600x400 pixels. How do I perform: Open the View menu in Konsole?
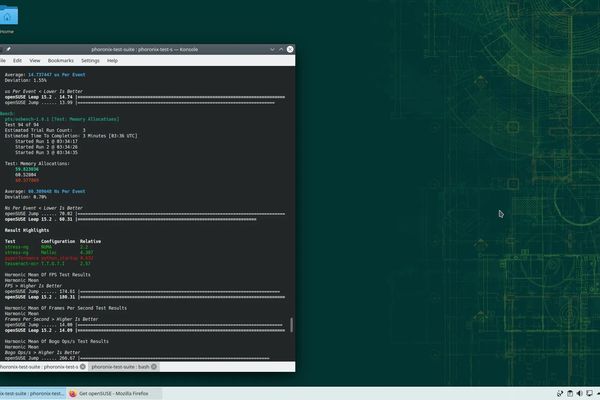point(34,60)
